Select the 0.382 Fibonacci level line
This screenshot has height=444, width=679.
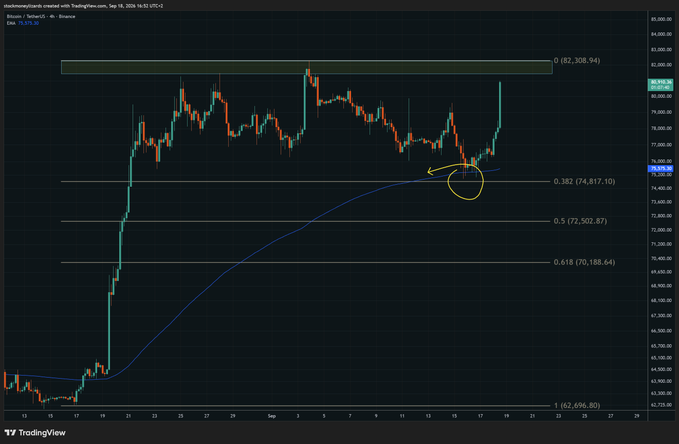[305, 181]
